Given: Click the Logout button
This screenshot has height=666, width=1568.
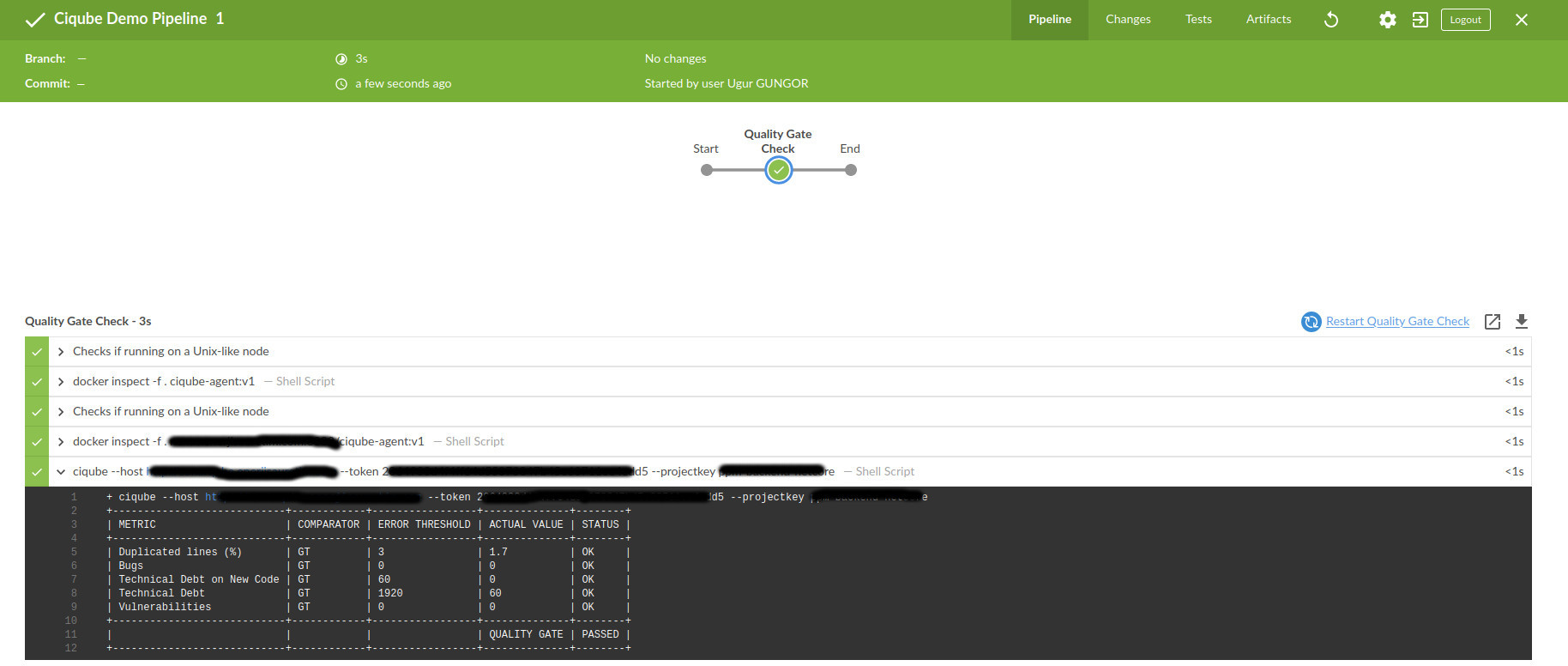Looking at the screenshot, I should pyautogui.click(x=1466, y=20).
